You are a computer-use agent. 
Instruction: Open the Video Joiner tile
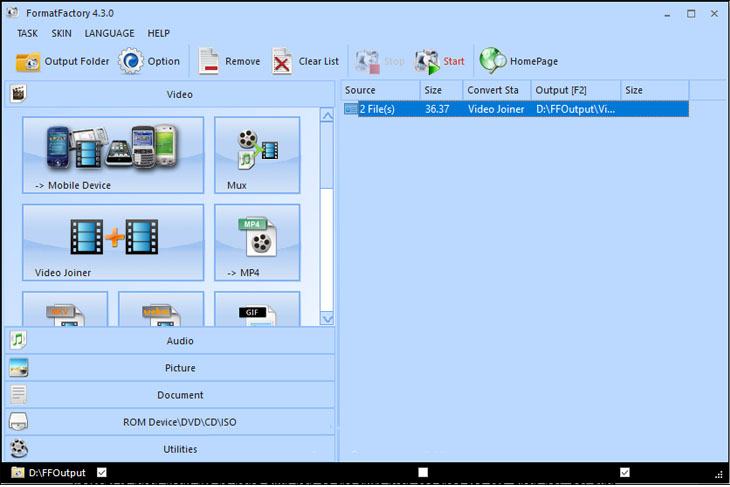(x=113, y=243)
